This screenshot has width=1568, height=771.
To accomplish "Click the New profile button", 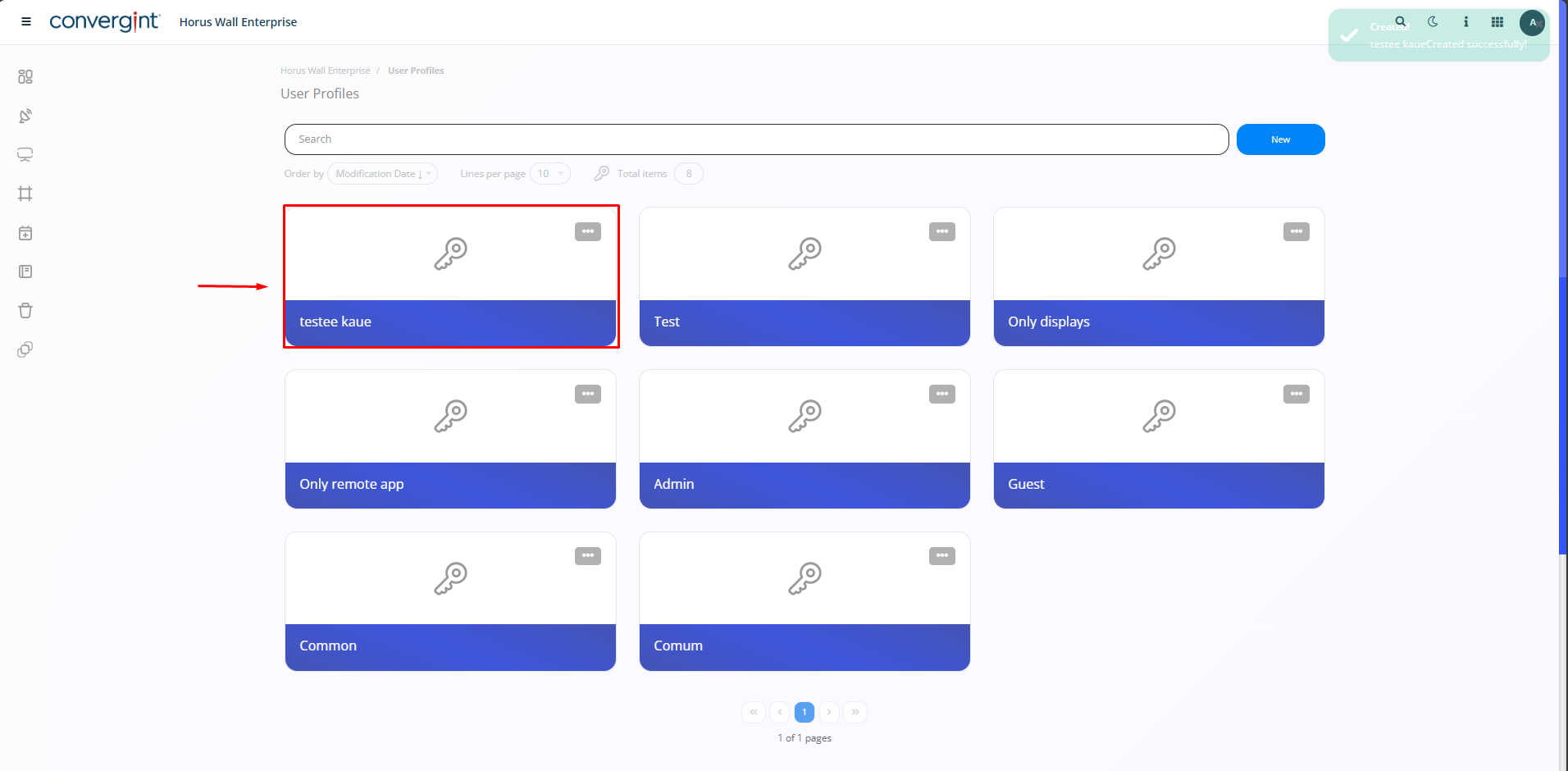I will tap(1280, 139).
